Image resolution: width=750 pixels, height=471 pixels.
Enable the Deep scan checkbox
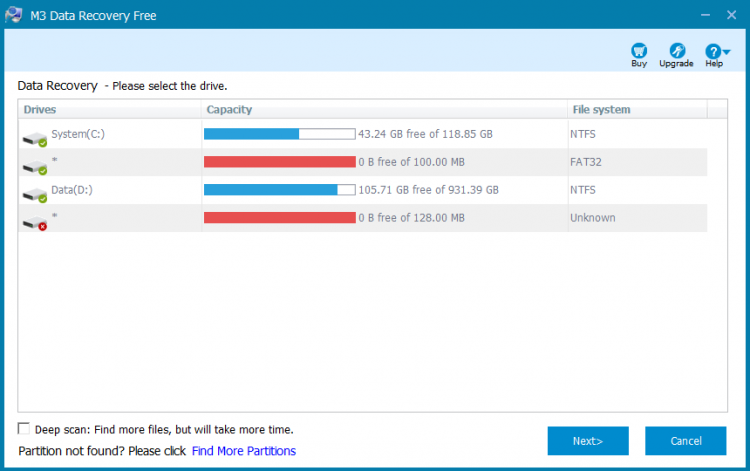(24, 429)
